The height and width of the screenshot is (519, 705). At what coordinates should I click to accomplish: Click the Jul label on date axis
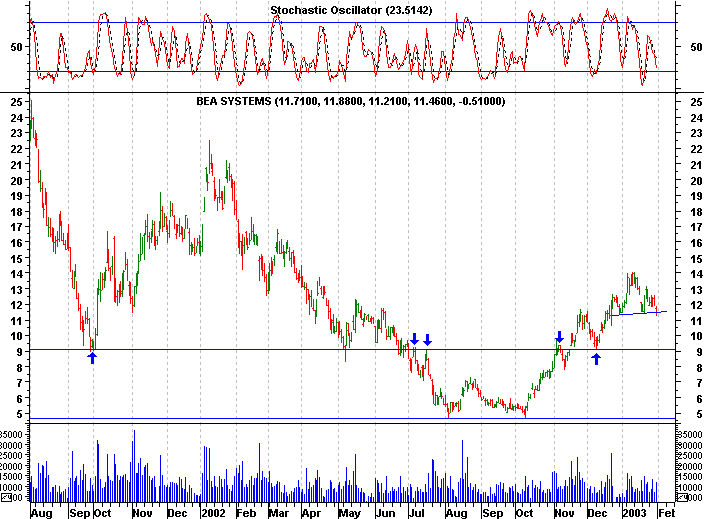tap(416, 513)
